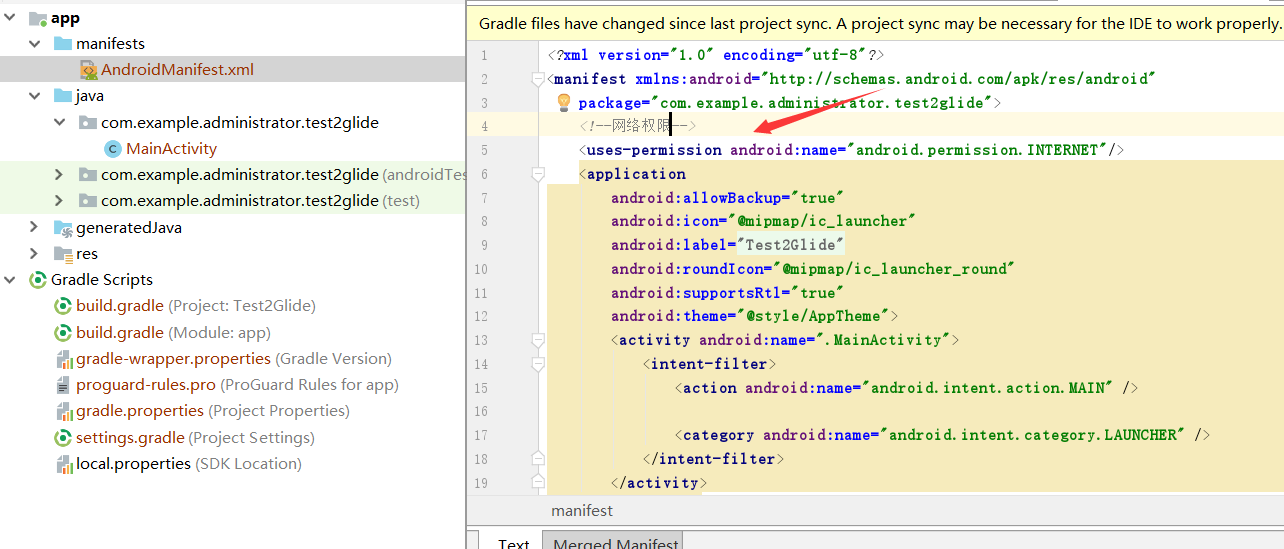Click the "Test2Glide" label value
Viewport: 1284px width, 549px height.
point(790,245)
